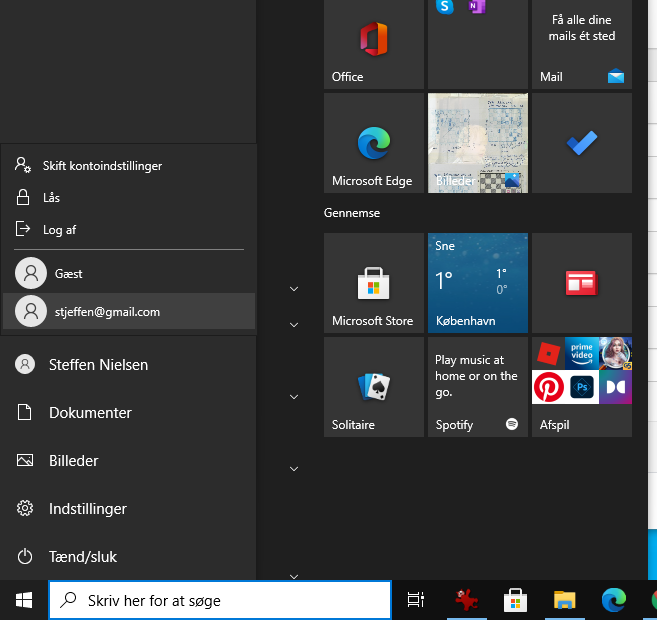Viewport: 657px width, 620px height.
Task: Open Dokumenter from Start sidebar
Action: pyautogui.click(x=128, y=413)
